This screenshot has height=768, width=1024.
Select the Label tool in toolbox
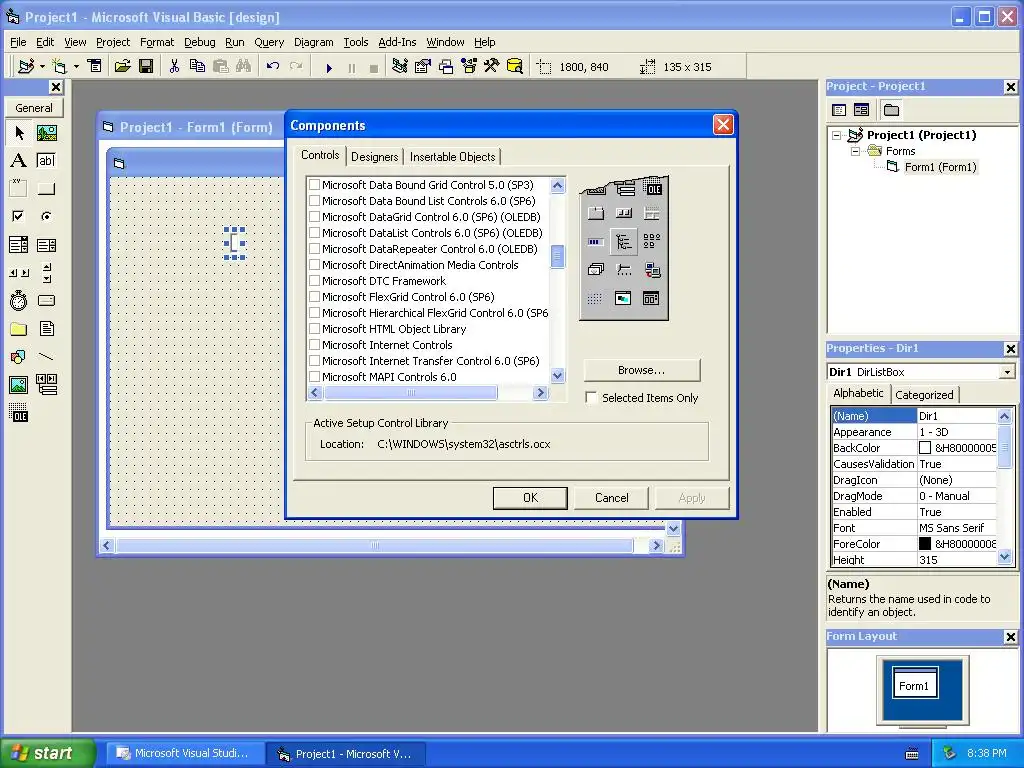pyautogui.click(x=19, y=161)
